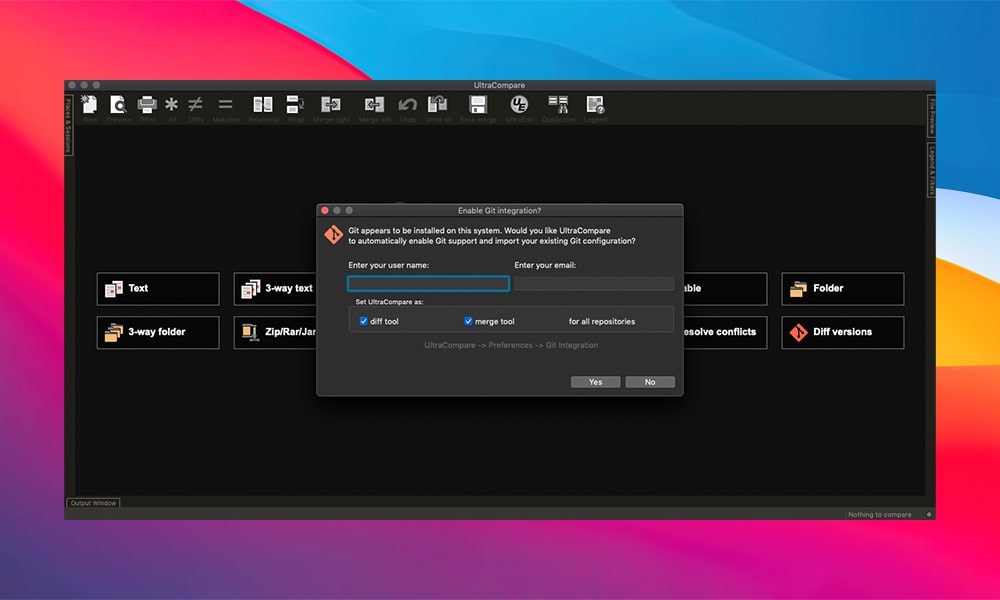Uncheck the diff tool checkbox
Screen dimensions: 1000x600
coord(364,321)
